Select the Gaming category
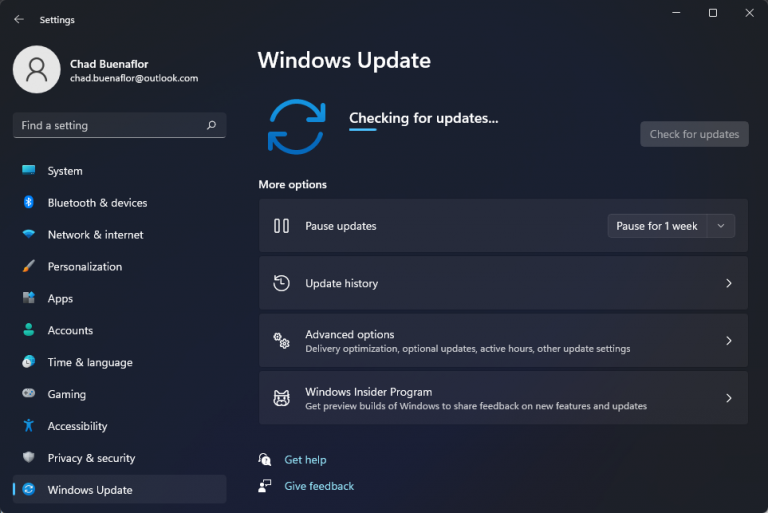Screen dimensions: 768x513 point(120,394)
